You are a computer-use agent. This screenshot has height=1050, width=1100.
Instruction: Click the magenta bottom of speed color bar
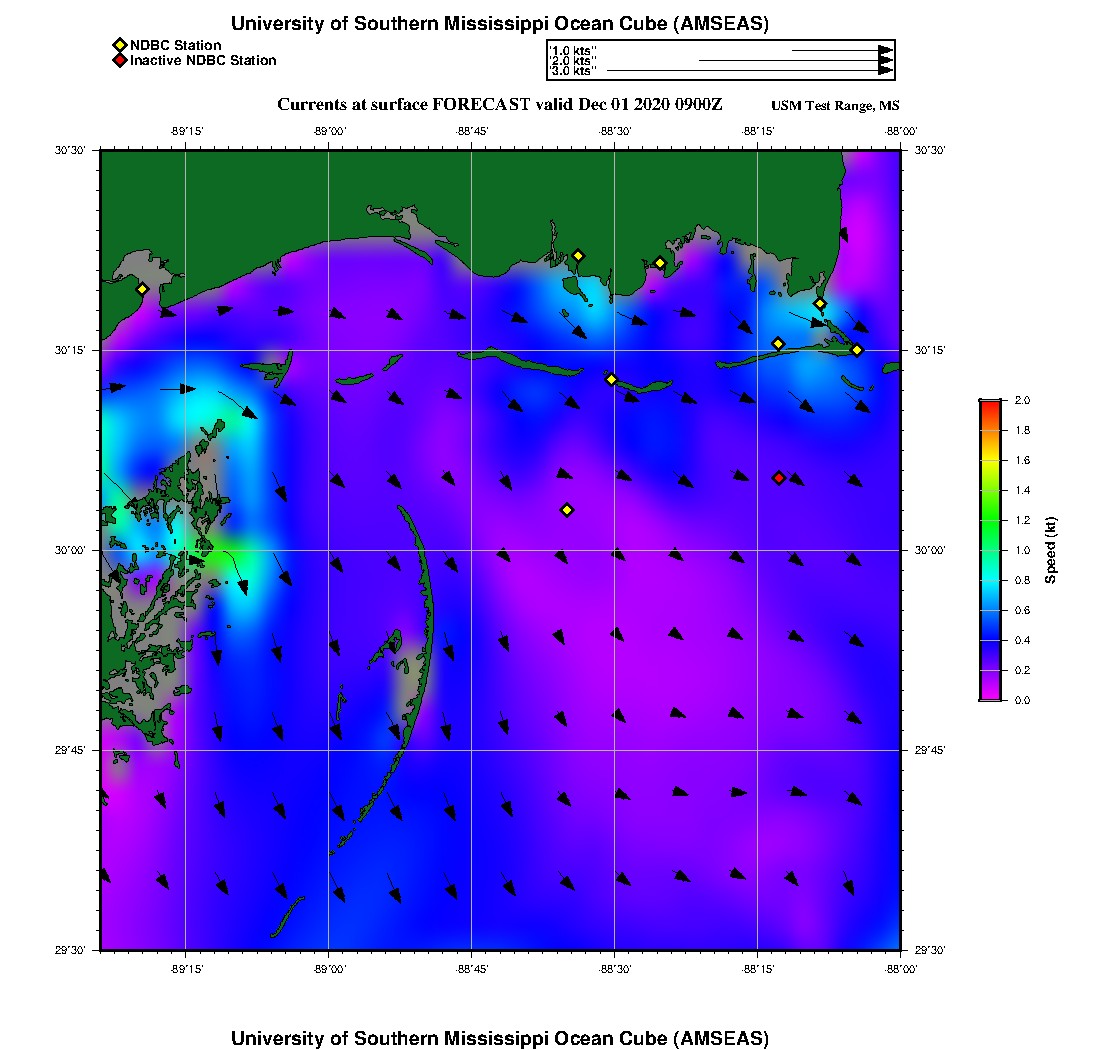989,695
